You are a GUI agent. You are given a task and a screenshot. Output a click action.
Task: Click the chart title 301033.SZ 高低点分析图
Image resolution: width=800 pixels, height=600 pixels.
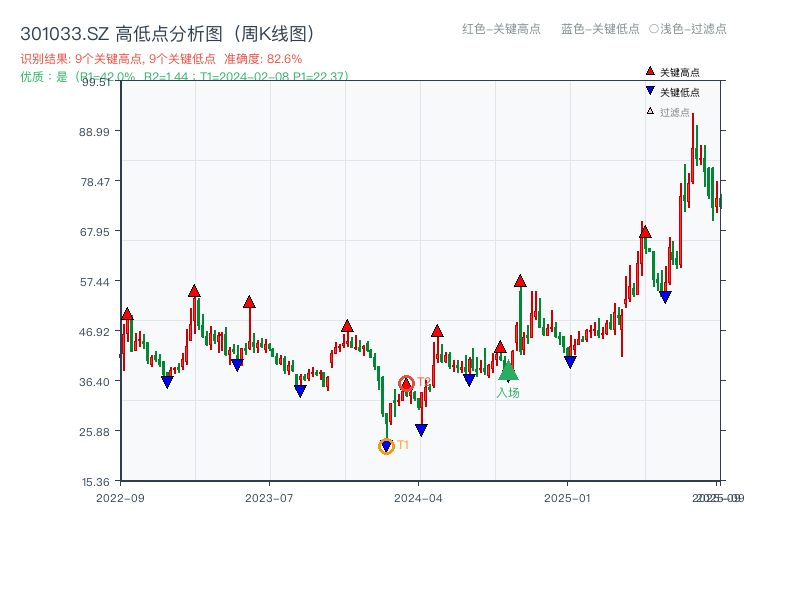[168, 34]
